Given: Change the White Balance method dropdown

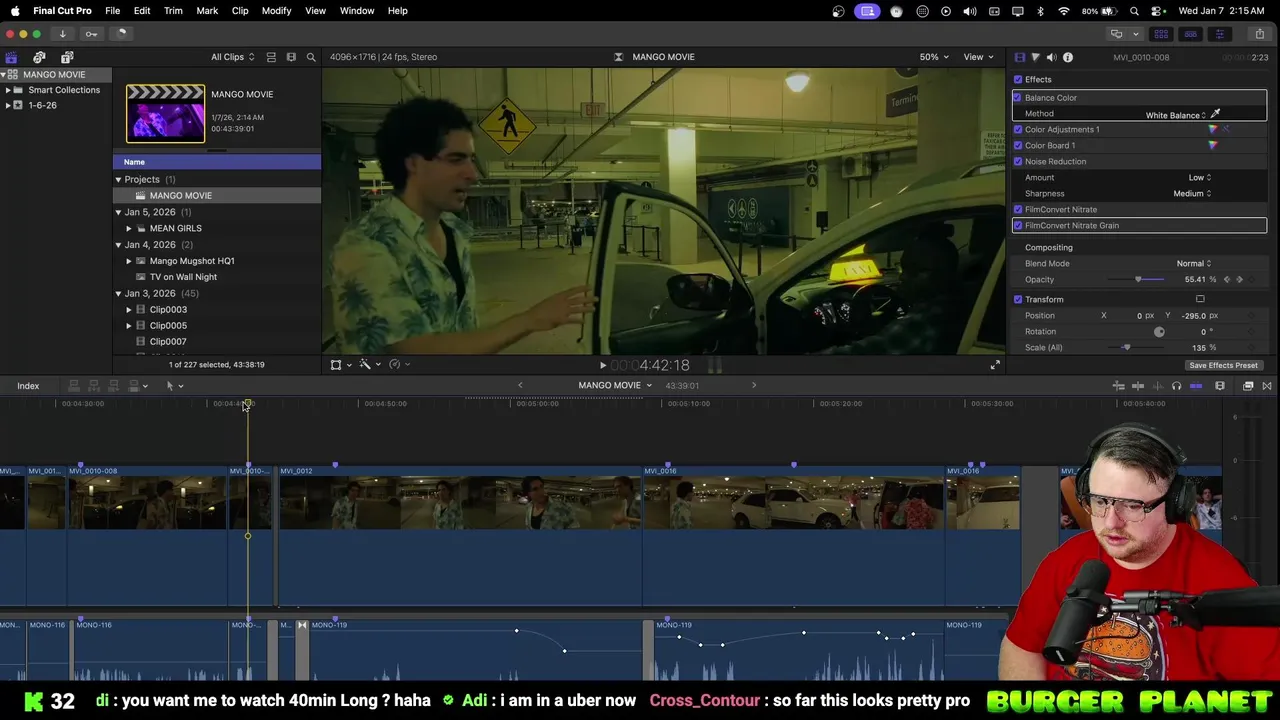Looking at the screenshot, I should [1176, 115].
